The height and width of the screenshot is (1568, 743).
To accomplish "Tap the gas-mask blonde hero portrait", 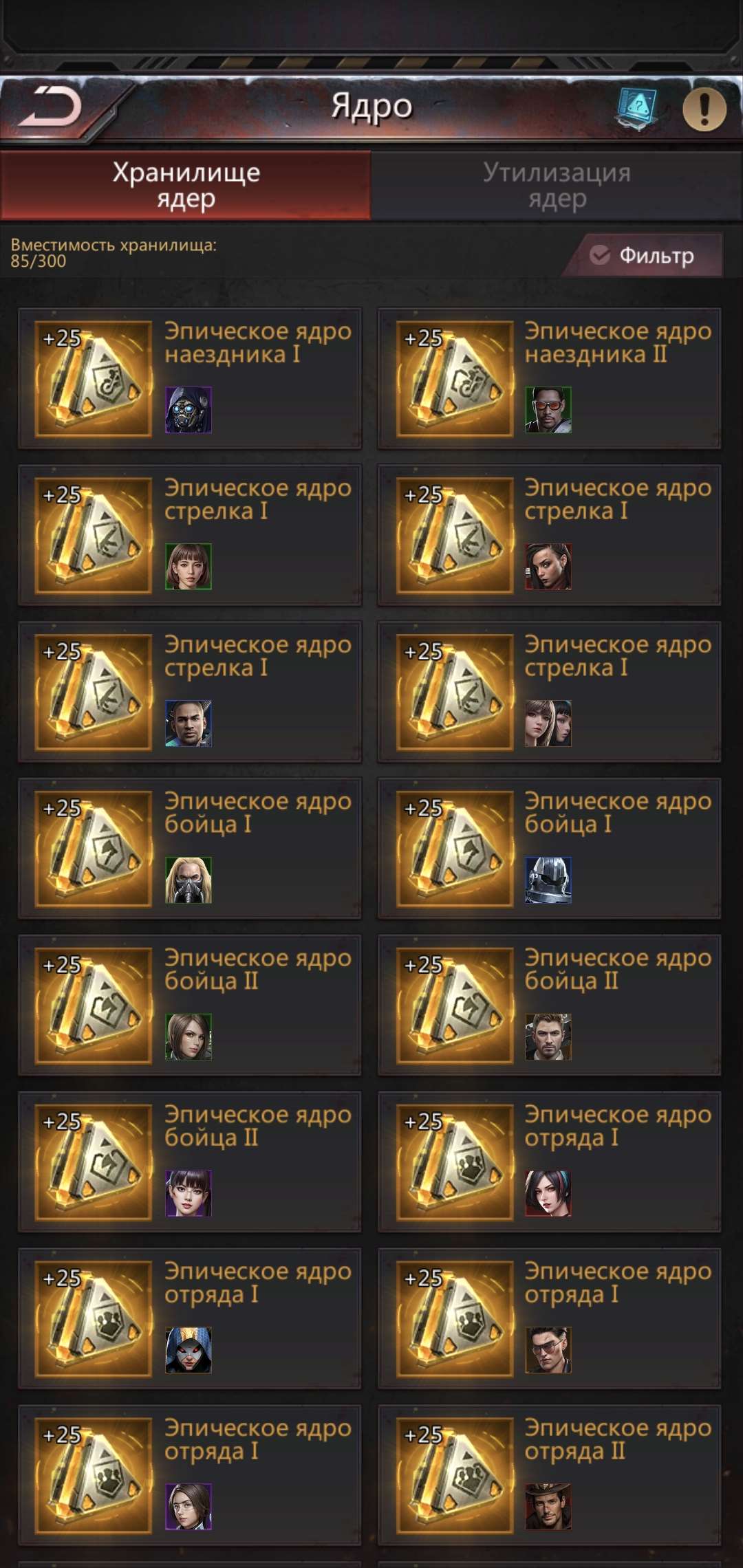I will (189, 880).
